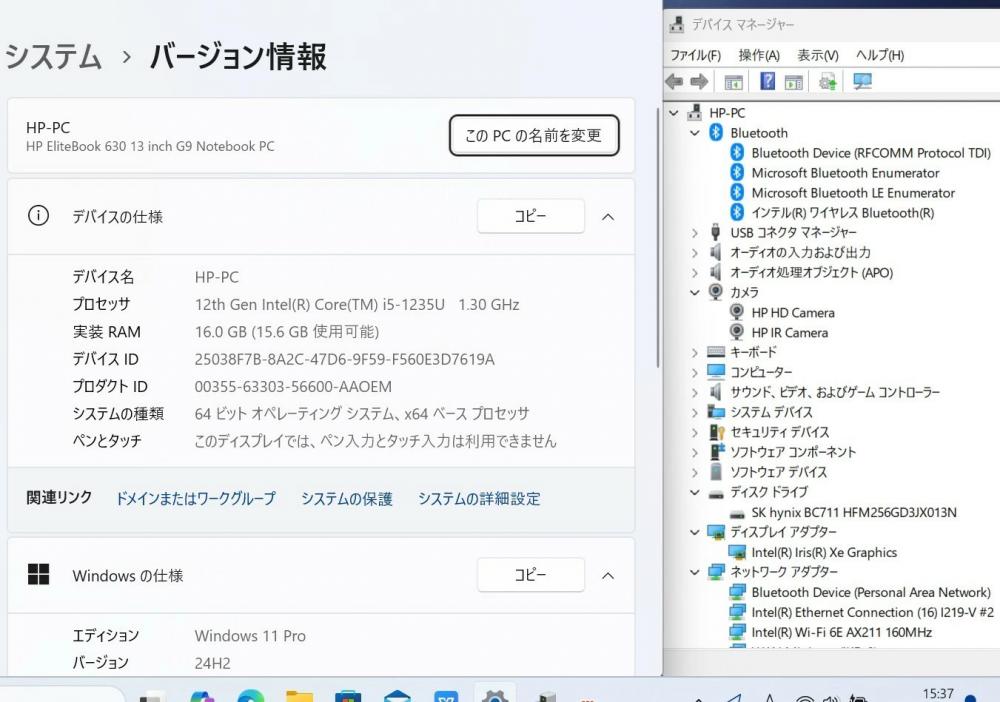Copy Windows specifications with コピー button
The image size is (1000, 702).
531,575
